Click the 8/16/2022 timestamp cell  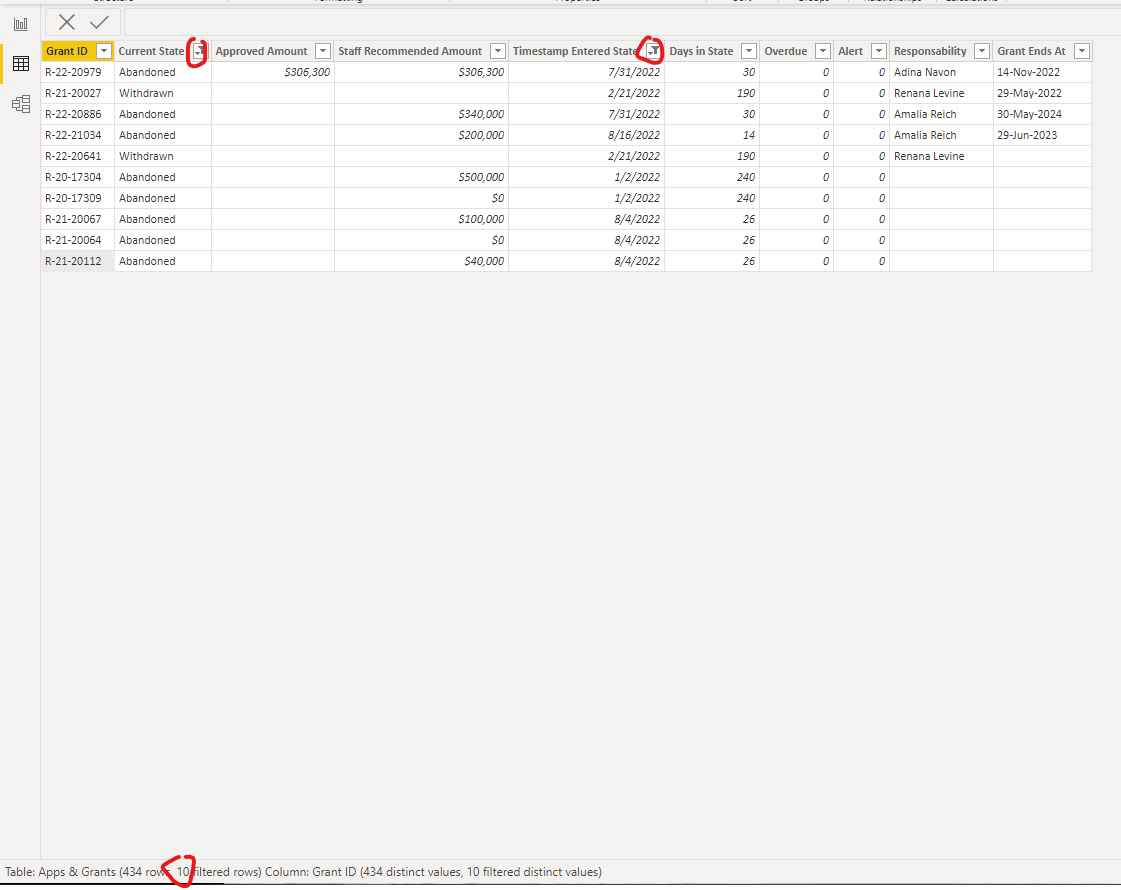(x=587, y=135)
